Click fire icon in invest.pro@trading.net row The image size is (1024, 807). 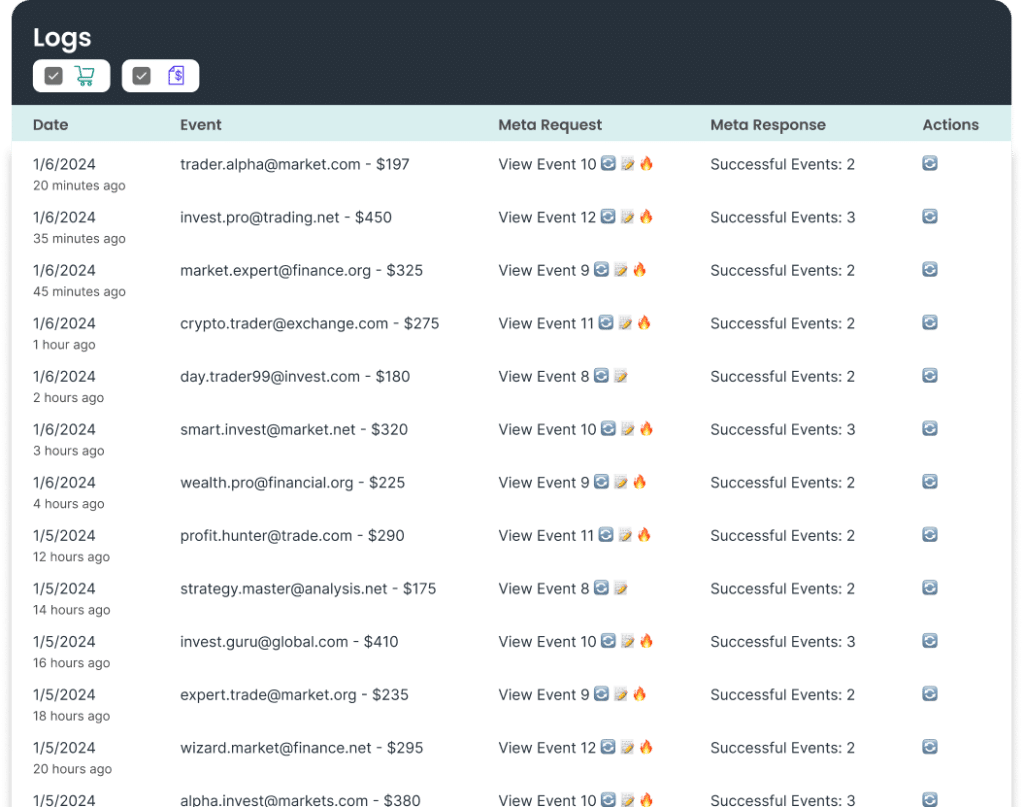646,216
